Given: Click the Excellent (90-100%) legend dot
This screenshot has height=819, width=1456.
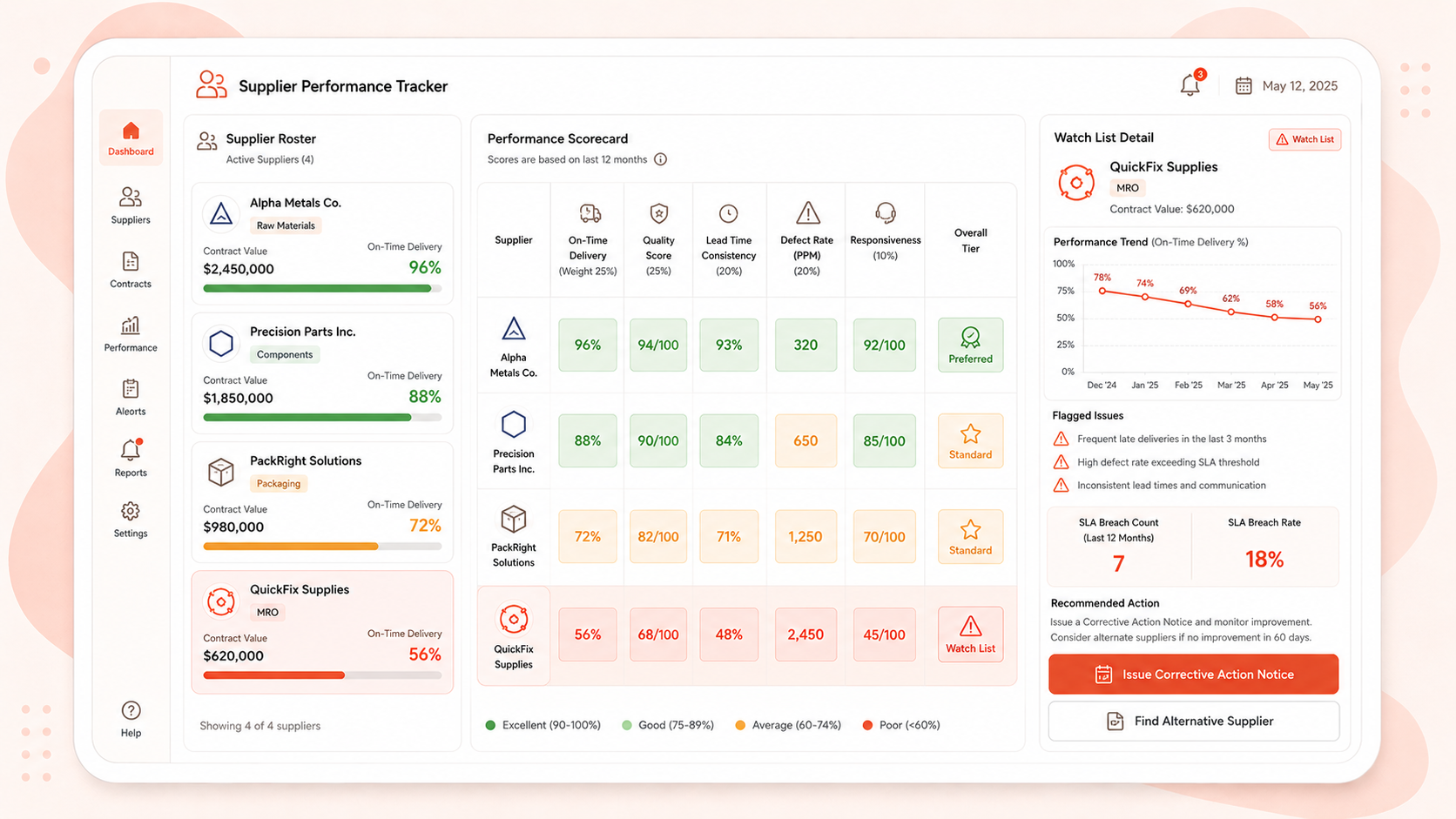Looking at the screenshot, I should tap(490, 725).
